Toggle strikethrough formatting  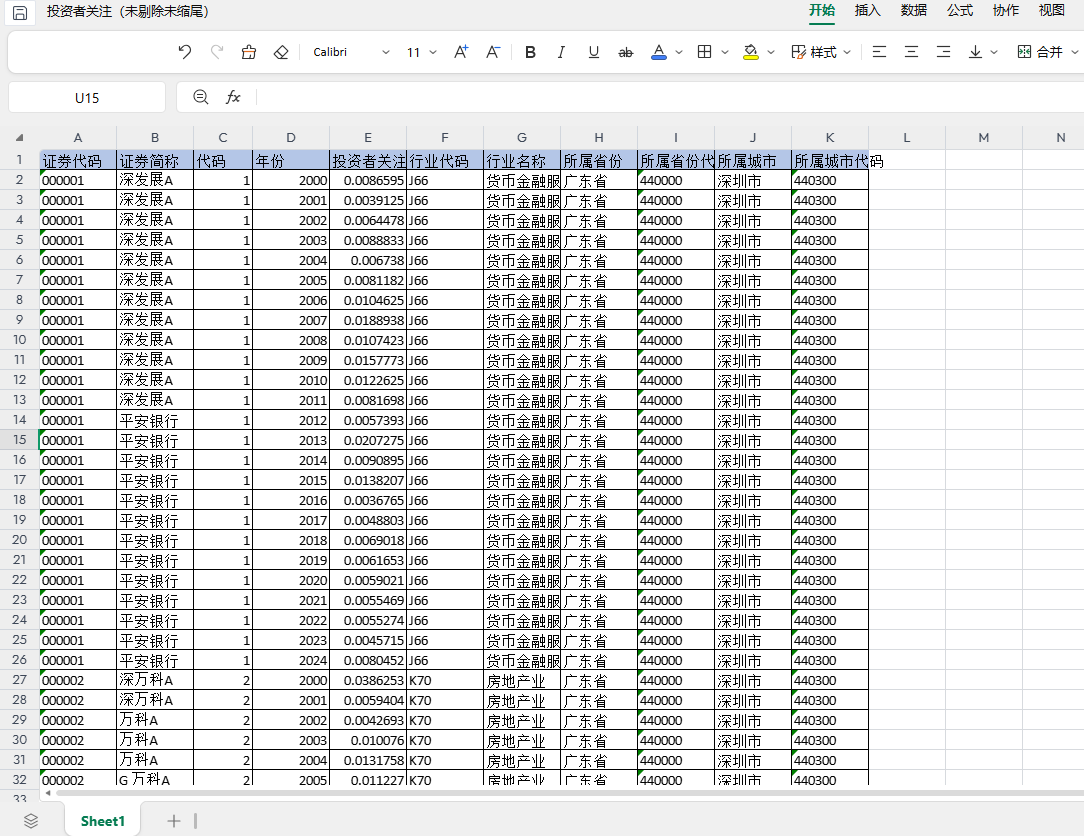click(x=626, y=52)
